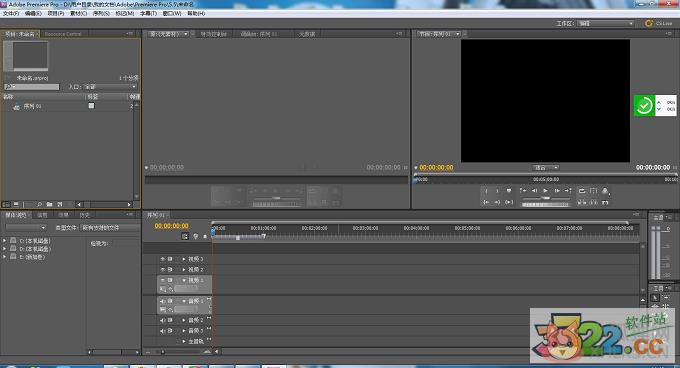Select the Track Select tool in Tools panel

click(x=666, y=298)
